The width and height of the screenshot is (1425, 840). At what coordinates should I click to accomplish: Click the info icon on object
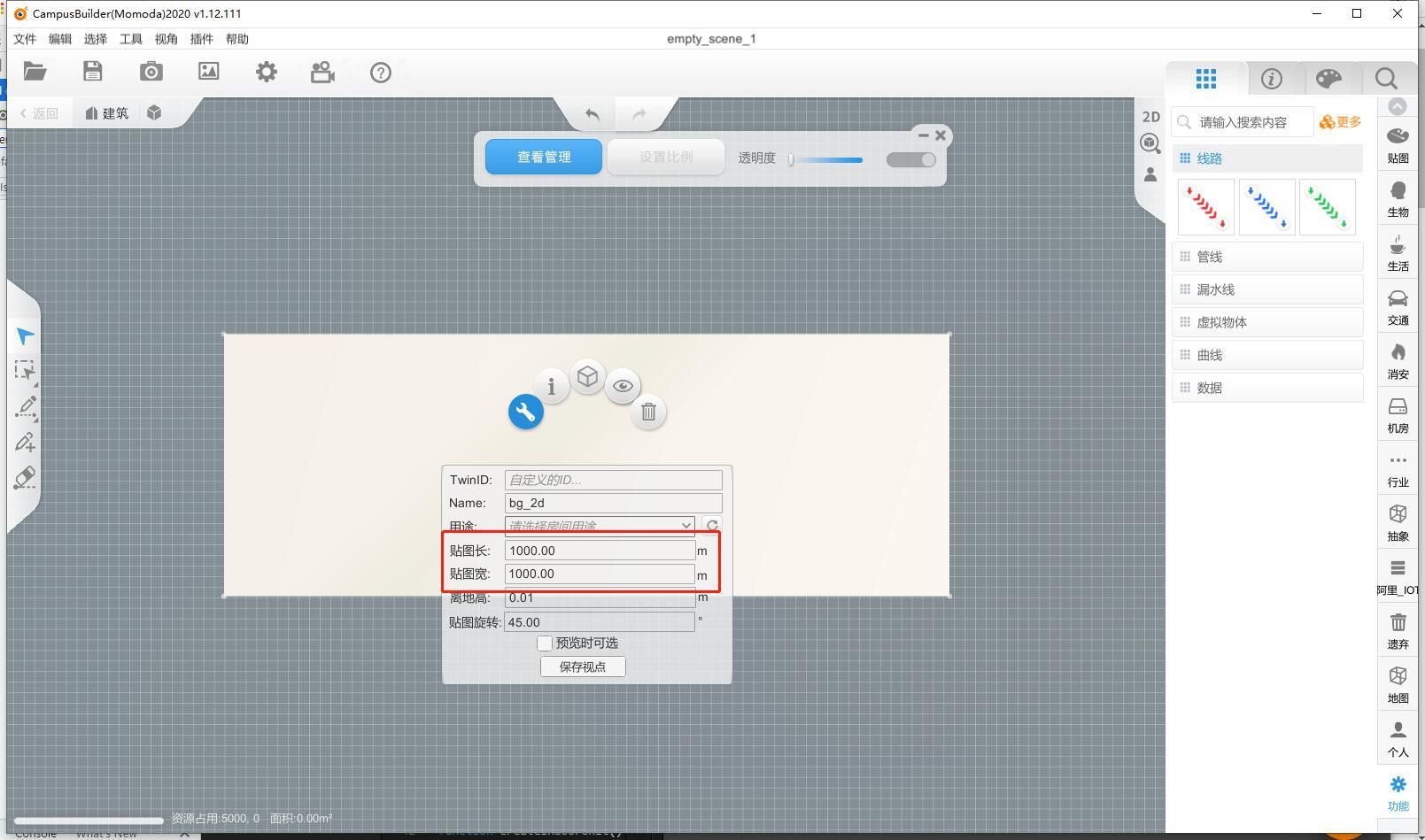[x=552, y=386]
